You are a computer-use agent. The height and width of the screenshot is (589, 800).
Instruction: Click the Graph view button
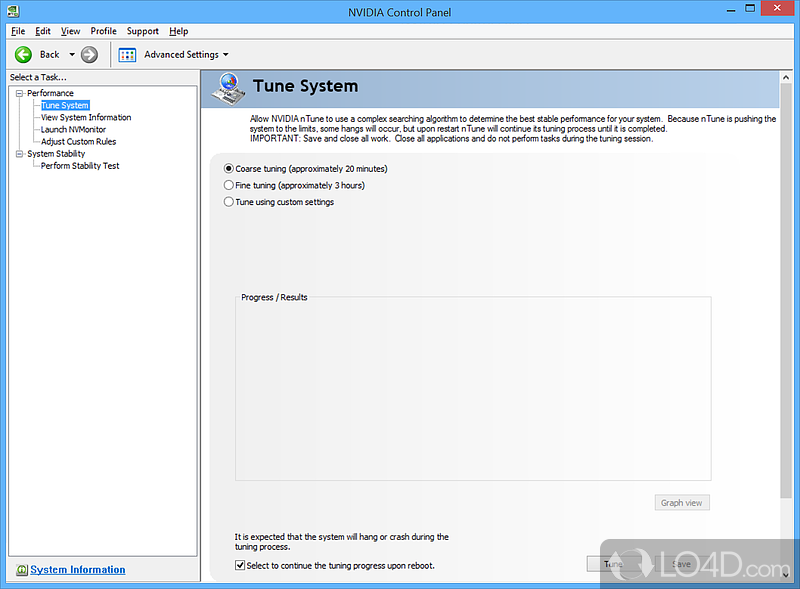tap(682, 503)
